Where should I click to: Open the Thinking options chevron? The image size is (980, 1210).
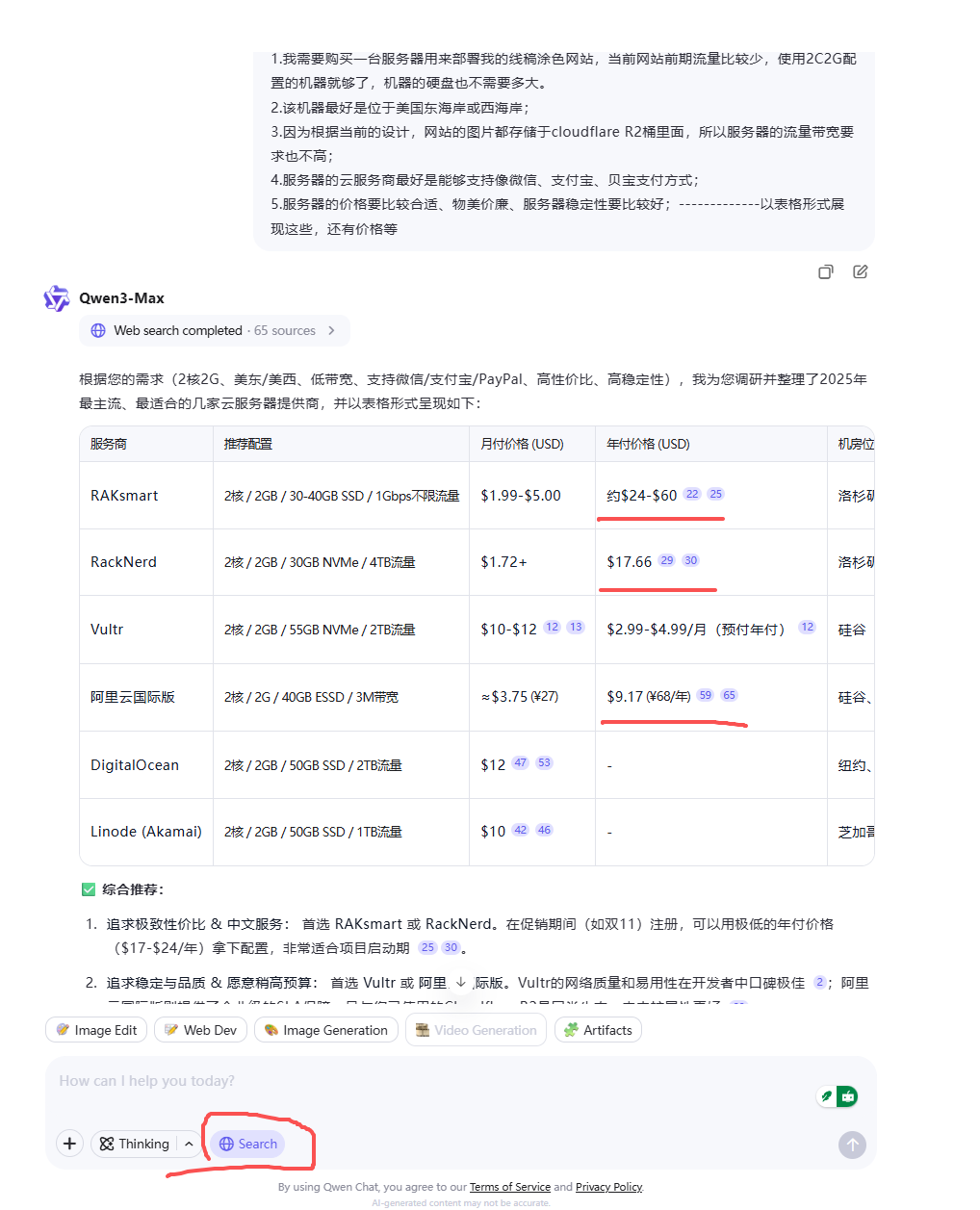pyautogui.click(x=189, y=1144)
